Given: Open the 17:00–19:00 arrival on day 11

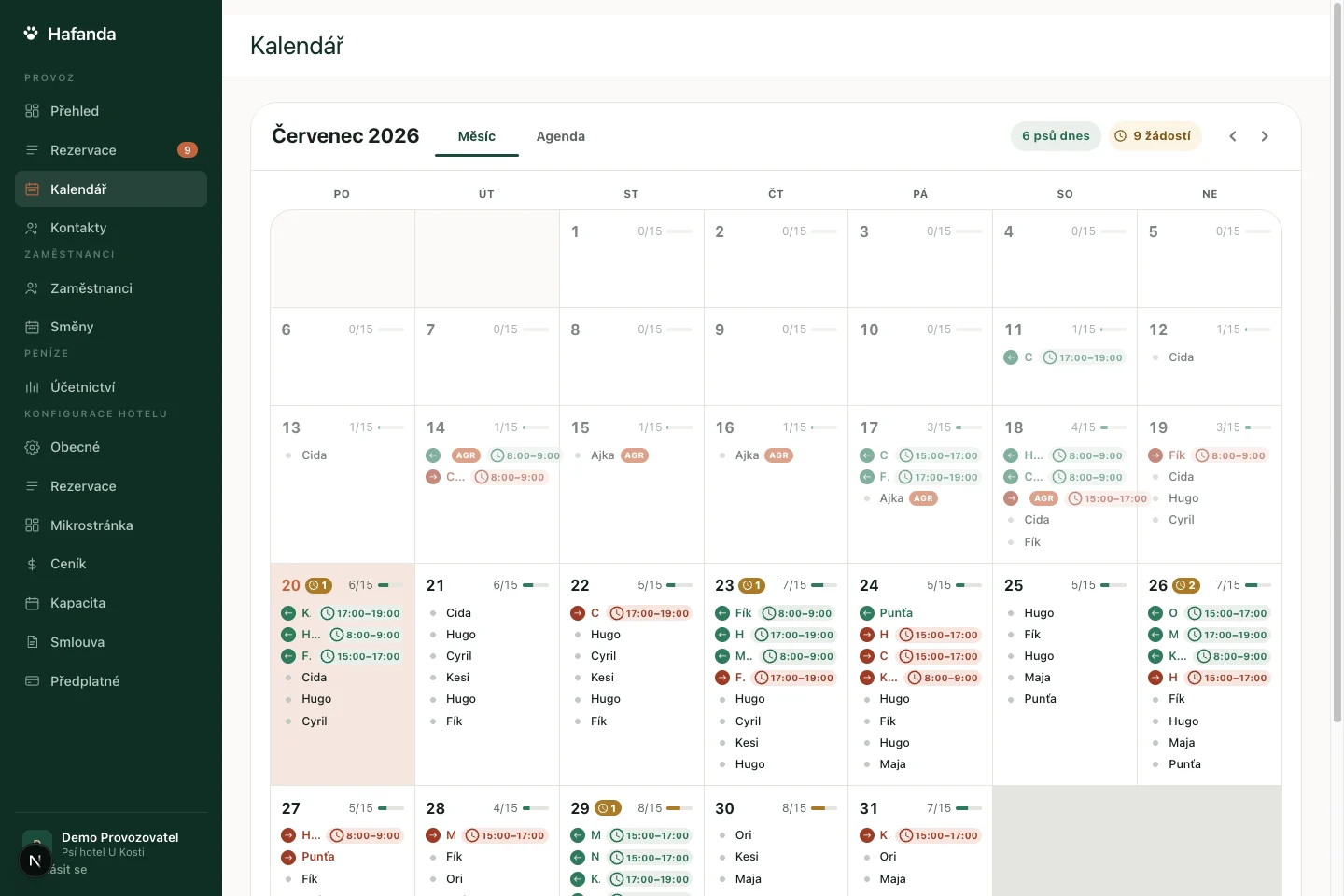Looking at the screenshot, I should pyautogui.click(x=1064, y=357).
